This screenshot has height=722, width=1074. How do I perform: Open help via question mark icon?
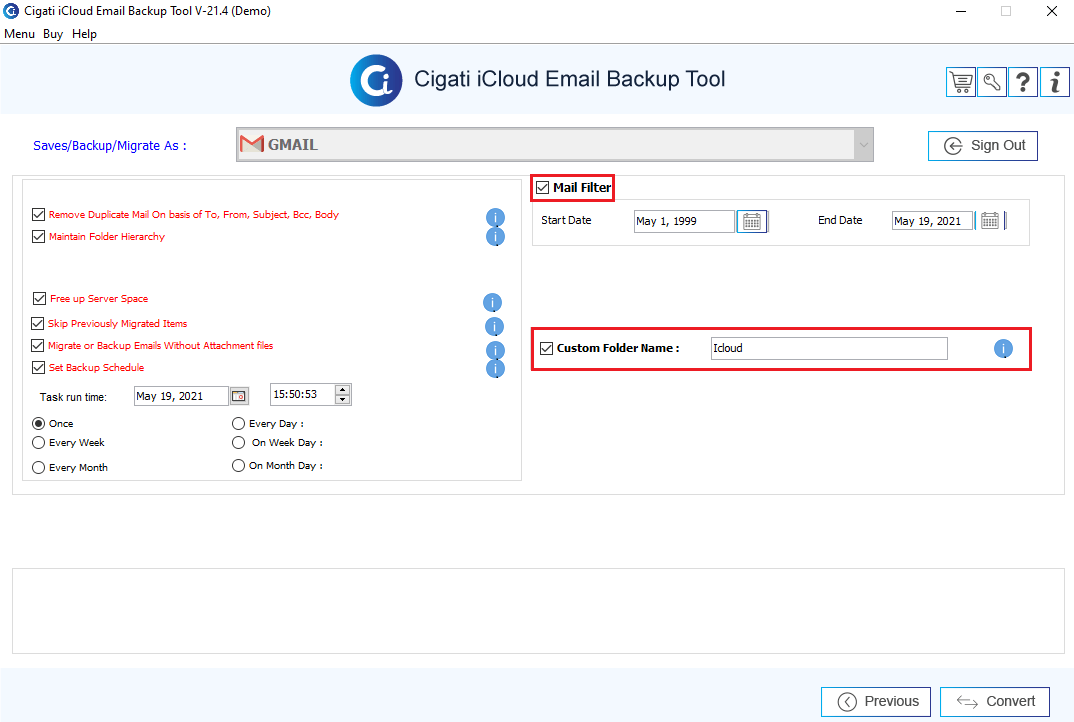(x=1023, y=82)
